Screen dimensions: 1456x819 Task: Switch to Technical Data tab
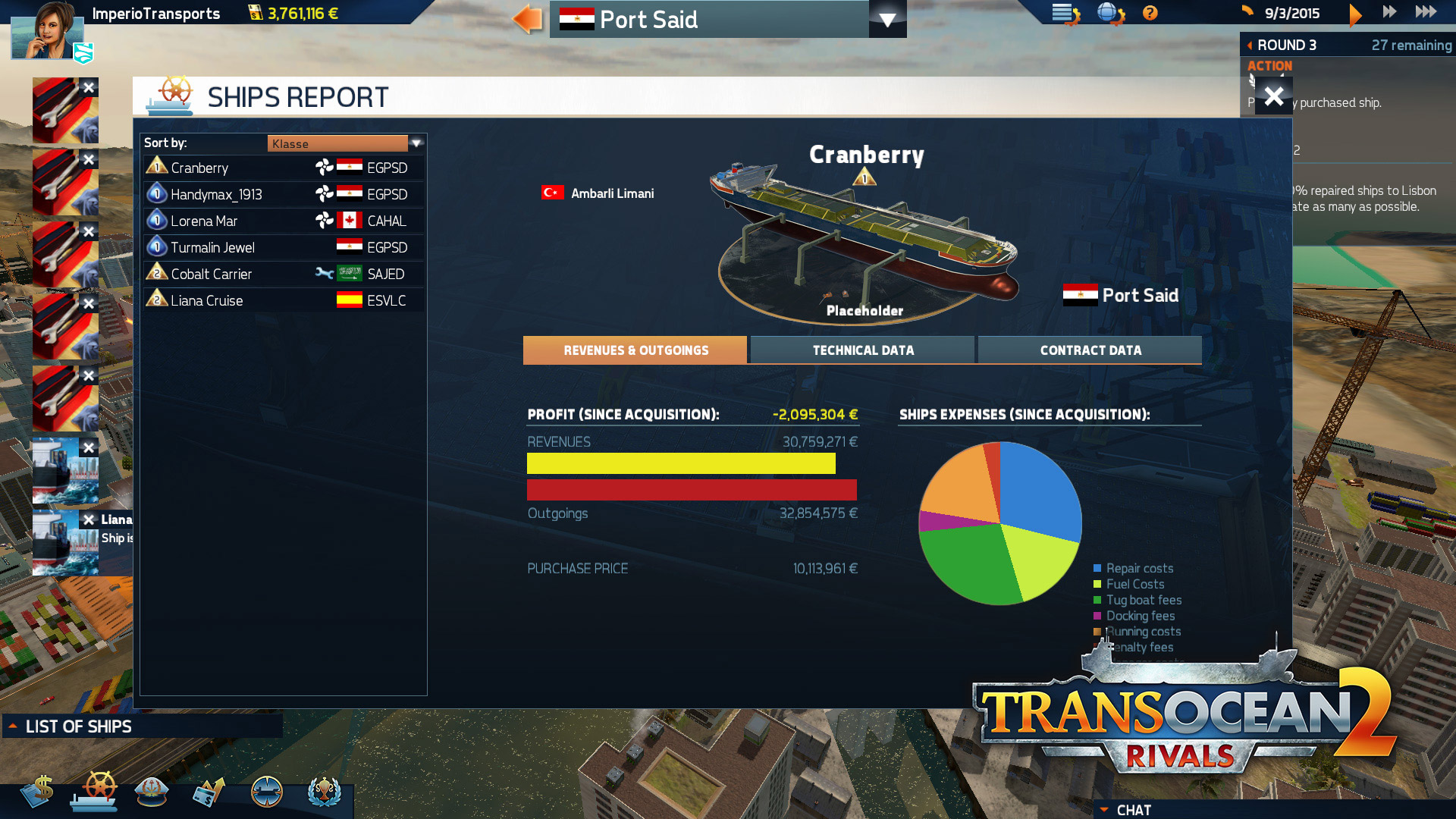pyautogui.click(x=862, y=349)
